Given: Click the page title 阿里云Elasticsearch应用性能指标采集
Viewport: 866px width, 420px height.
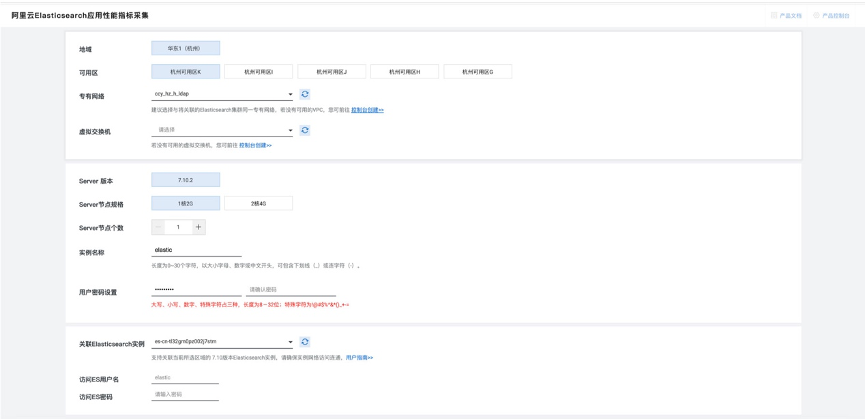Looking at the screenshot, I should click(x=80, y=15).
